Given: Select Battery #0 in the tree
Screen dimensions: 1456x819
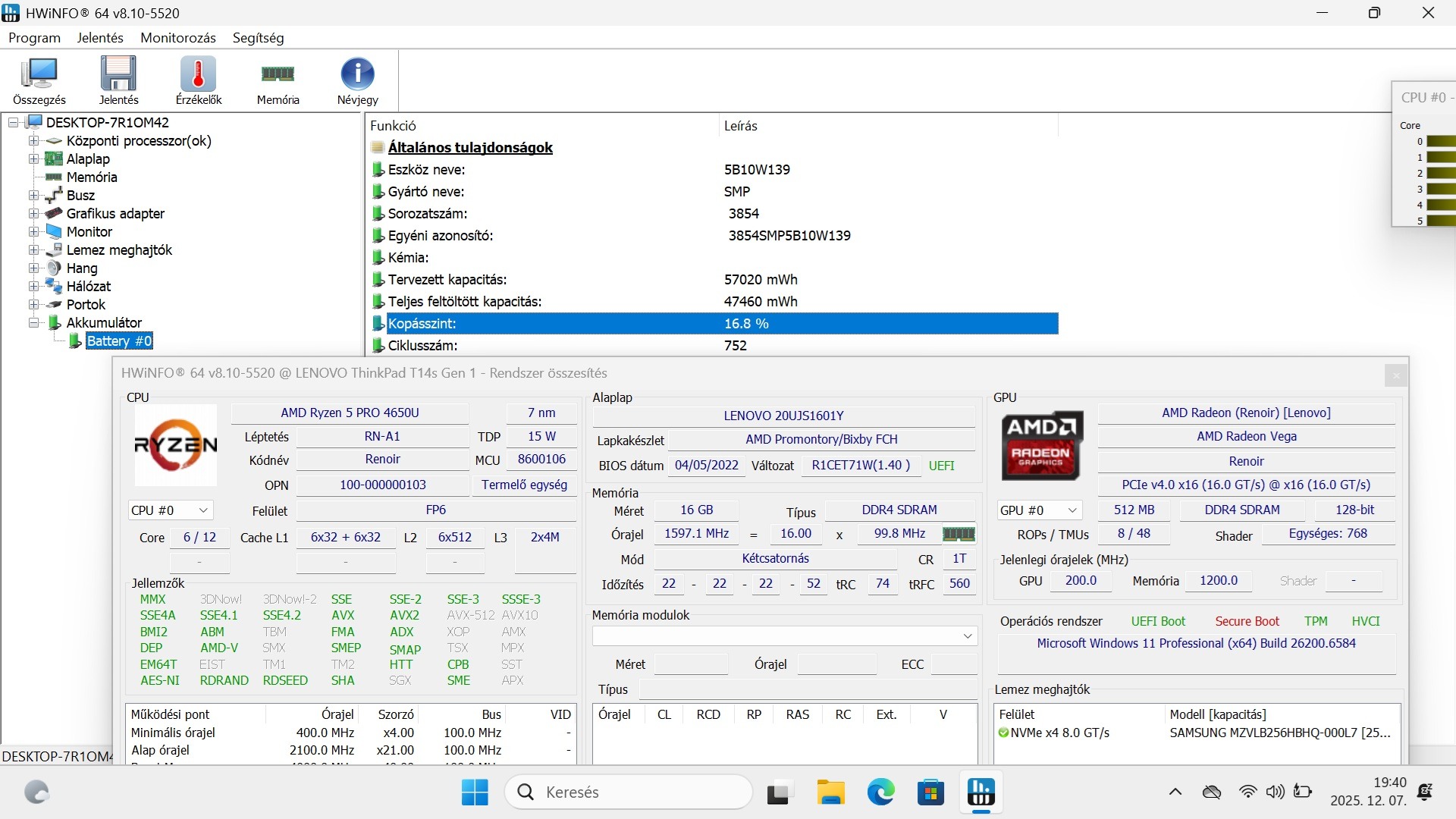Looking at the screenshot, I should [x=119, y=341].
